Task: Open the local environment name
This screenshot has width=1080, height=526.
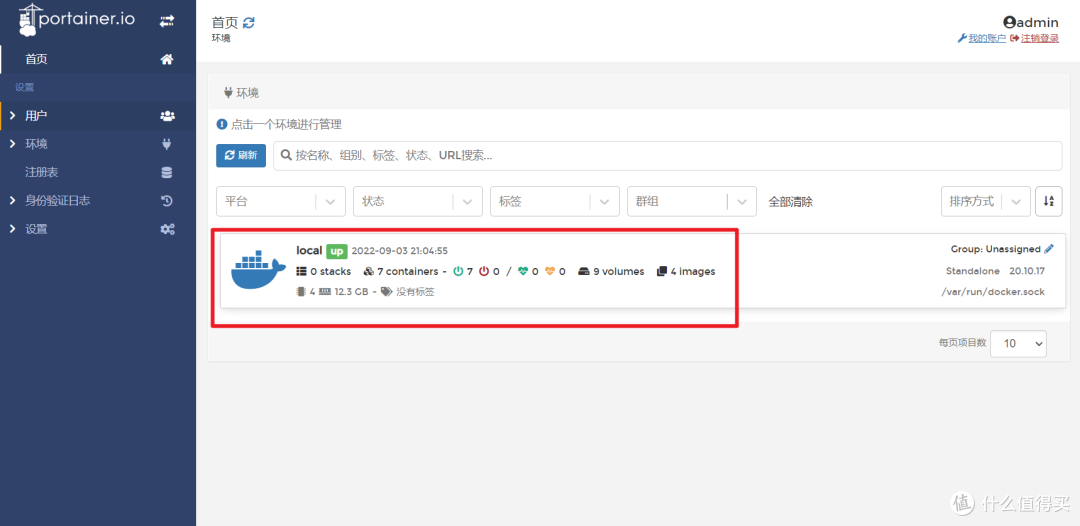Action: point(309,250)
